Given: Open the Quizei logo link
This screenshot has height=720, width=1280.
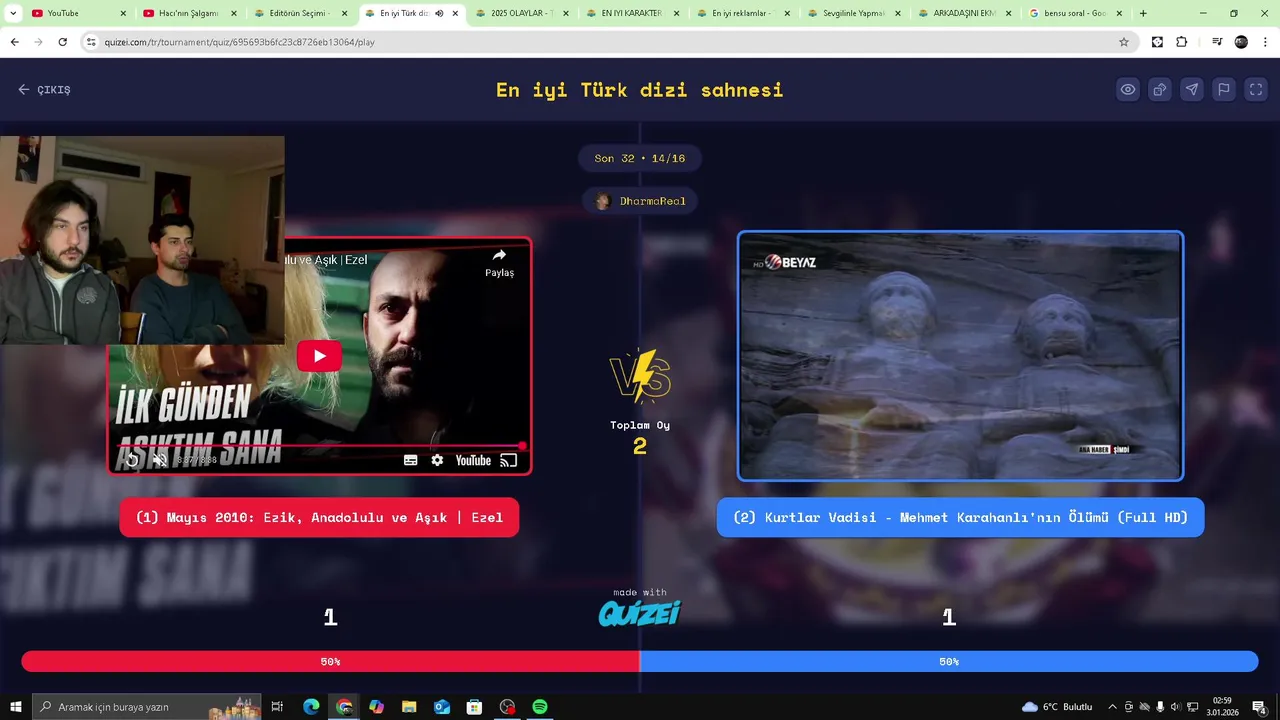Looking at the screenshot, I should click(640, 612).
